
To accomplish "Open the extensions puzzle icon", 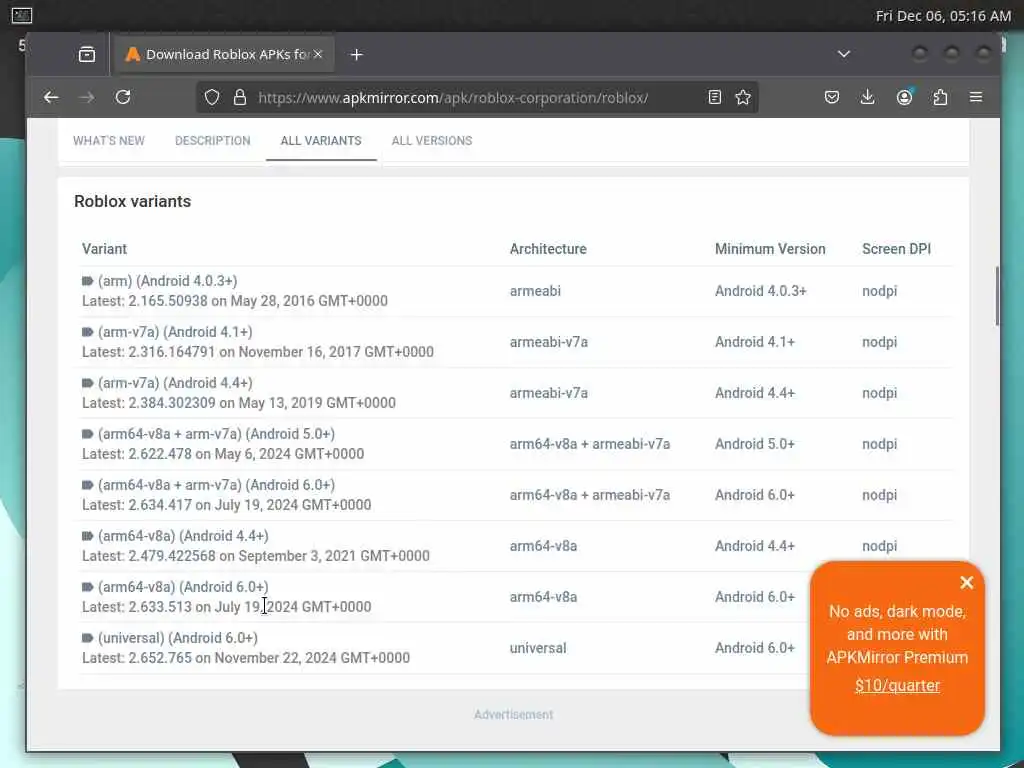I will [940, 97].
